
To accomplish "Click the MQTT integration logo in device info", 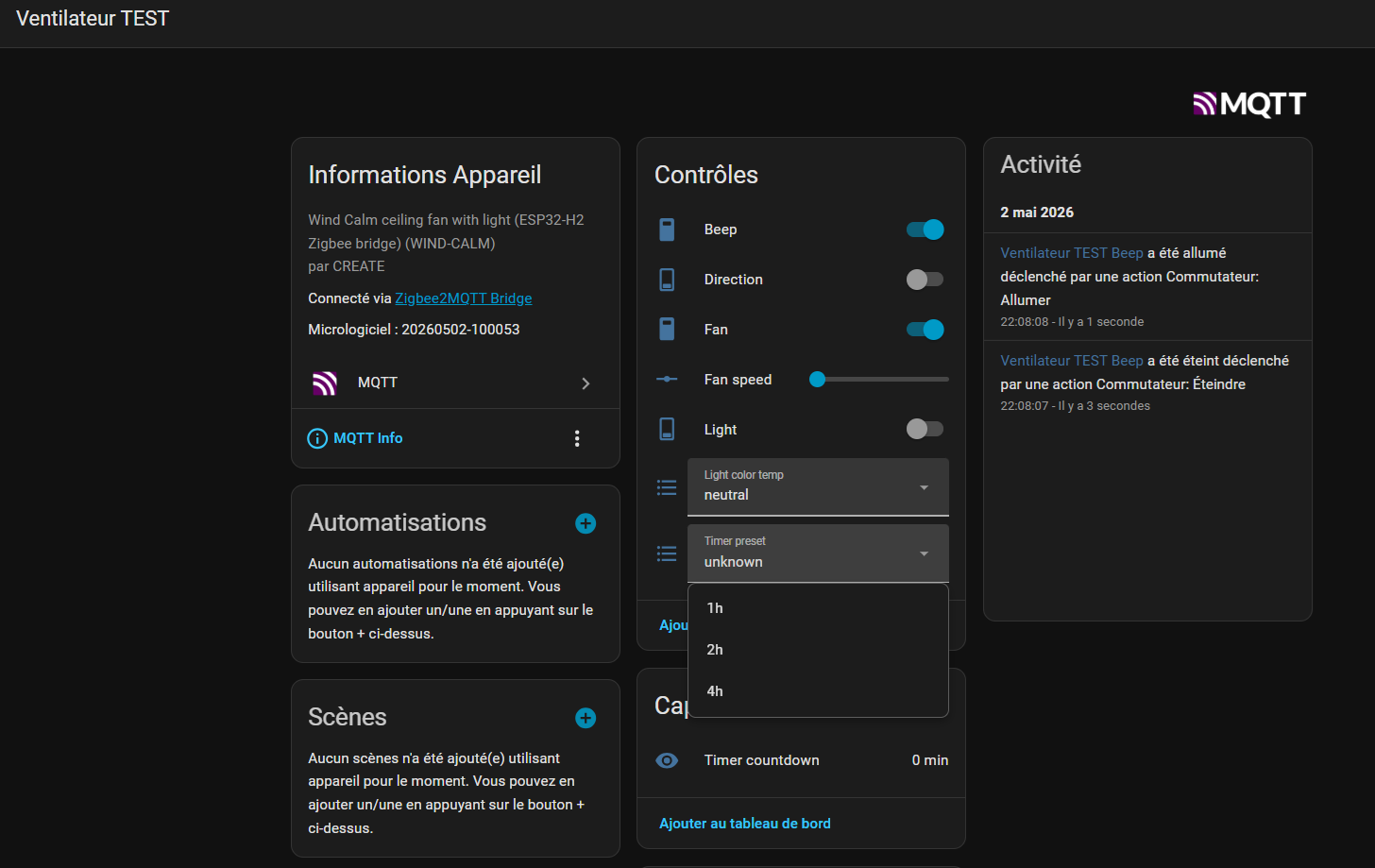I will coord(325,383).
